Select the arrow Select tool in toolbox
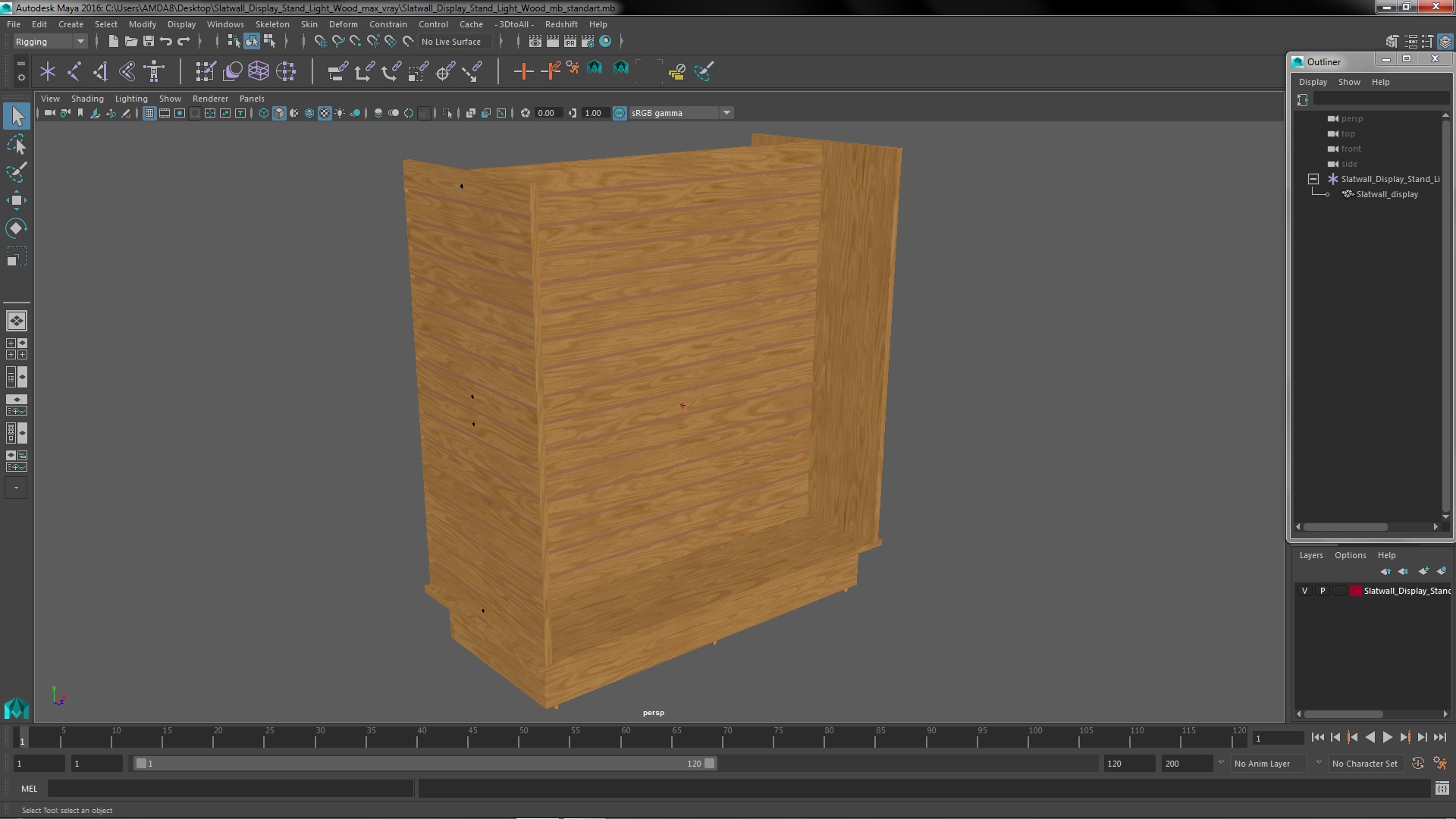Image resolution: width=1456 pixels, height=819 pixels. [17, 116]
